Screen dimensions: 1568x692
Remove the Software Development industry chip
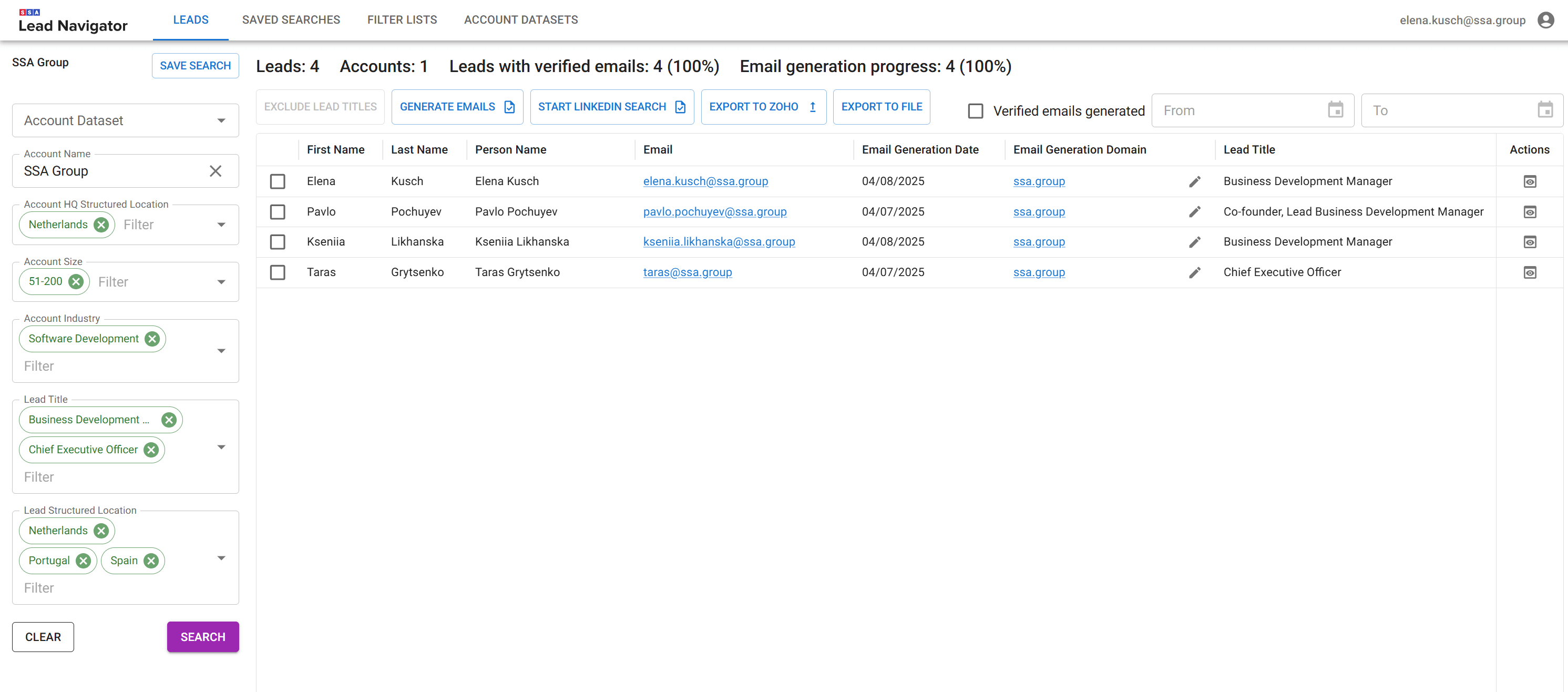pos(152,339)
